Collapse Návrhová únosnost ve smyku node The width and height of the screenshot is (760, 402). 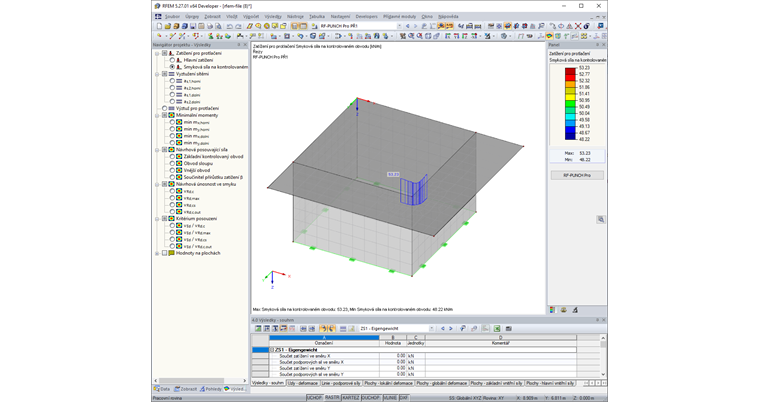coord(157,184)
